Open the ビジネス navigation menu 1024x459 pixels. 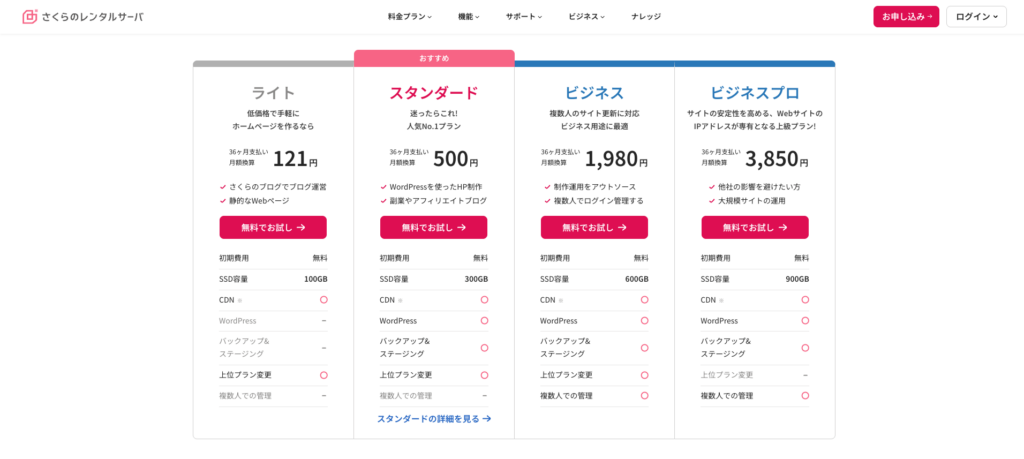[586, 17]
